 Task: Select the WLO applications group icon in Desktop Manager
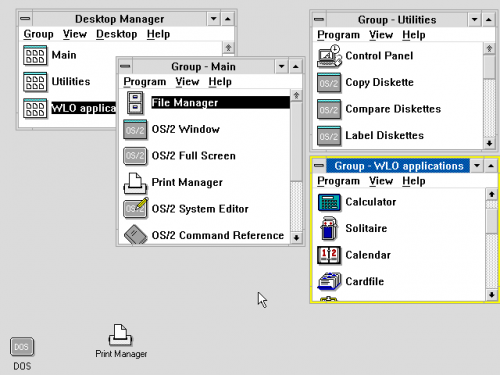35,109
